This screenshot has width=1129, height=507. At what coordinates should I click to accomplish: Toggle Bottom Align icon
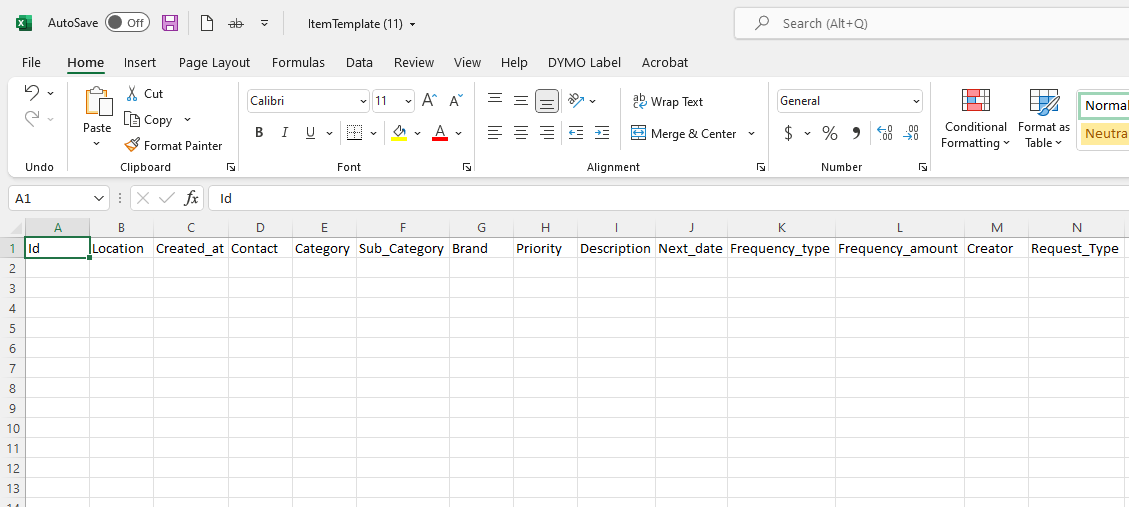547,101
